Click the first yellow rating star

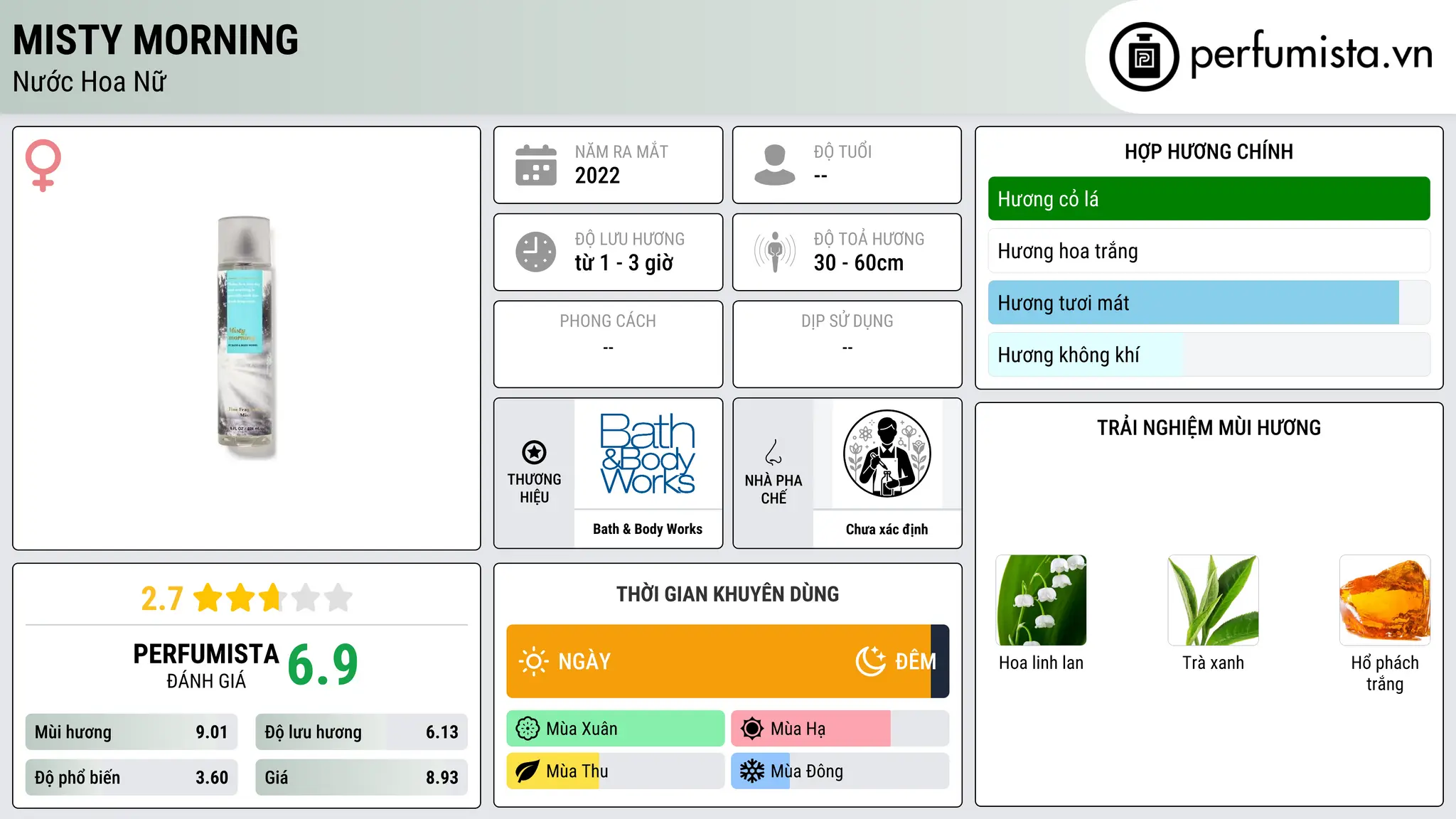coord(208,598)
